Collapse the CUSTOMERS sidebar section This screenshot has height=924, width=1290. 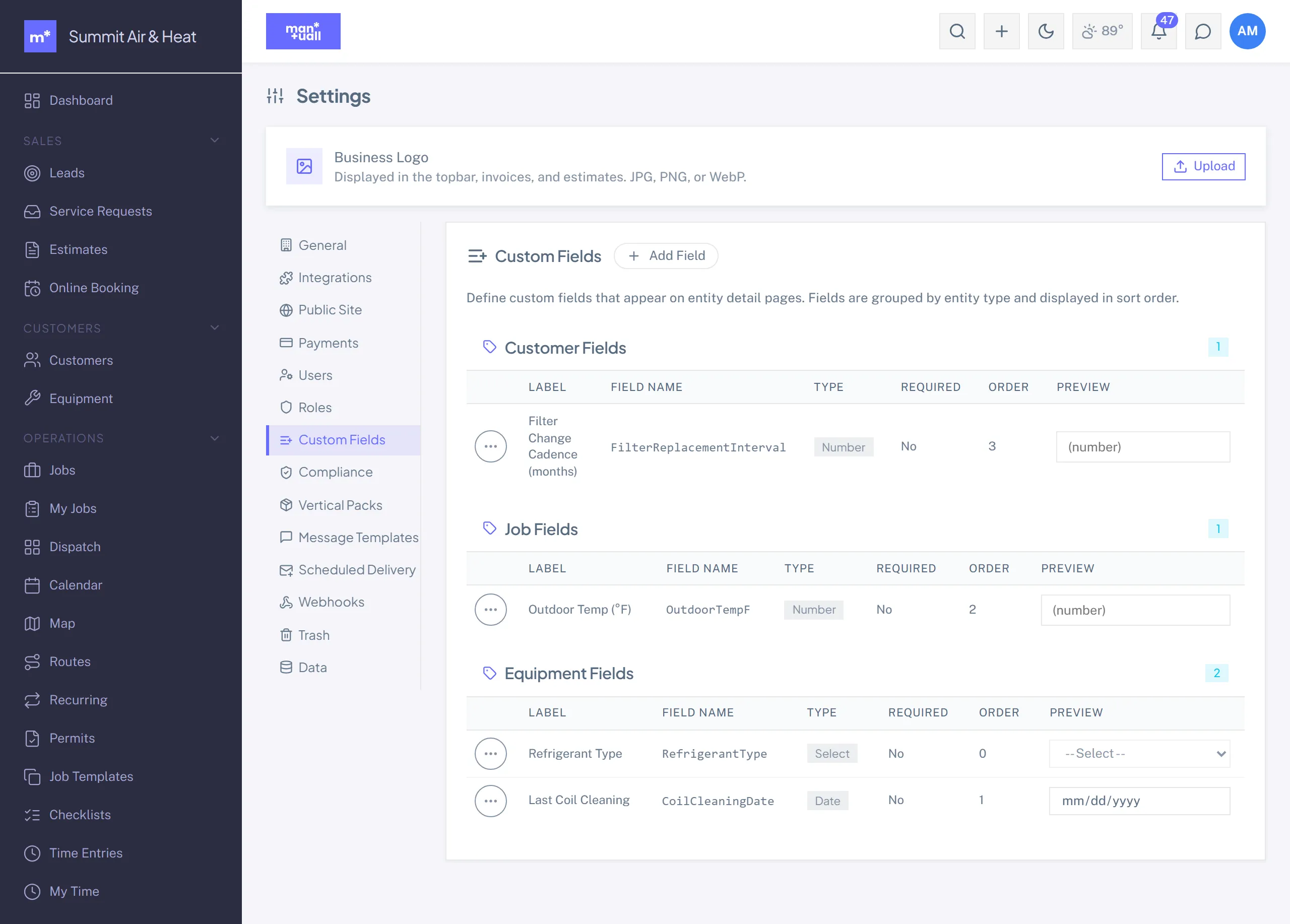[215, 328]
